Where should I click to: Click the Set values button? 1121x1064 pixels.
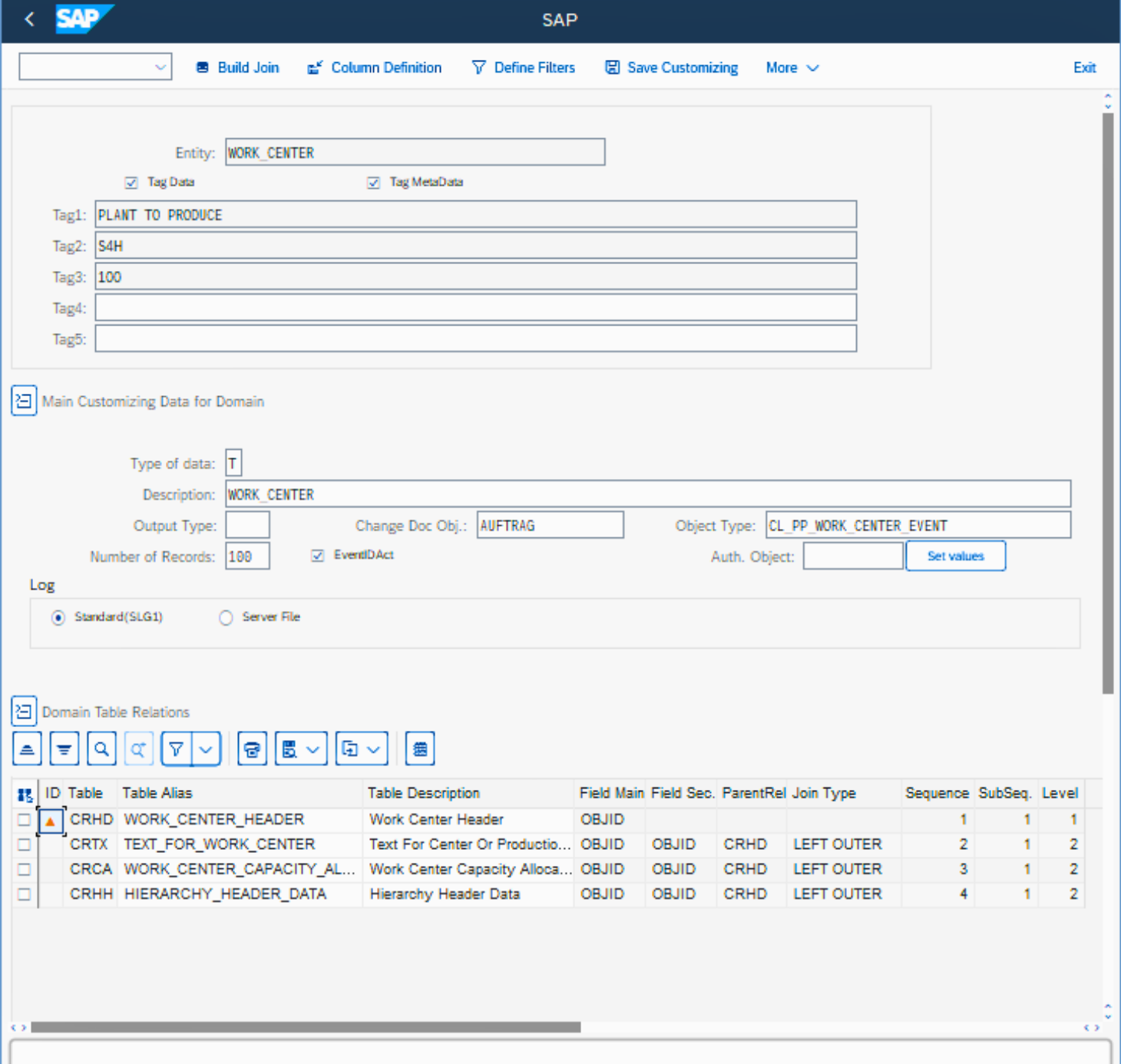[955, 557]
